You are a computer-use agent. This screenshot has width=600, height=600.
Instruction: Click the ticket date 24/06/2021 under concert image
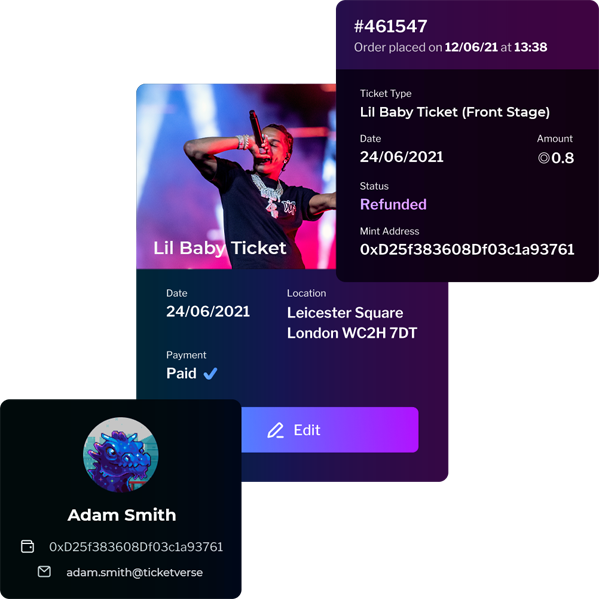click(208, 311)
